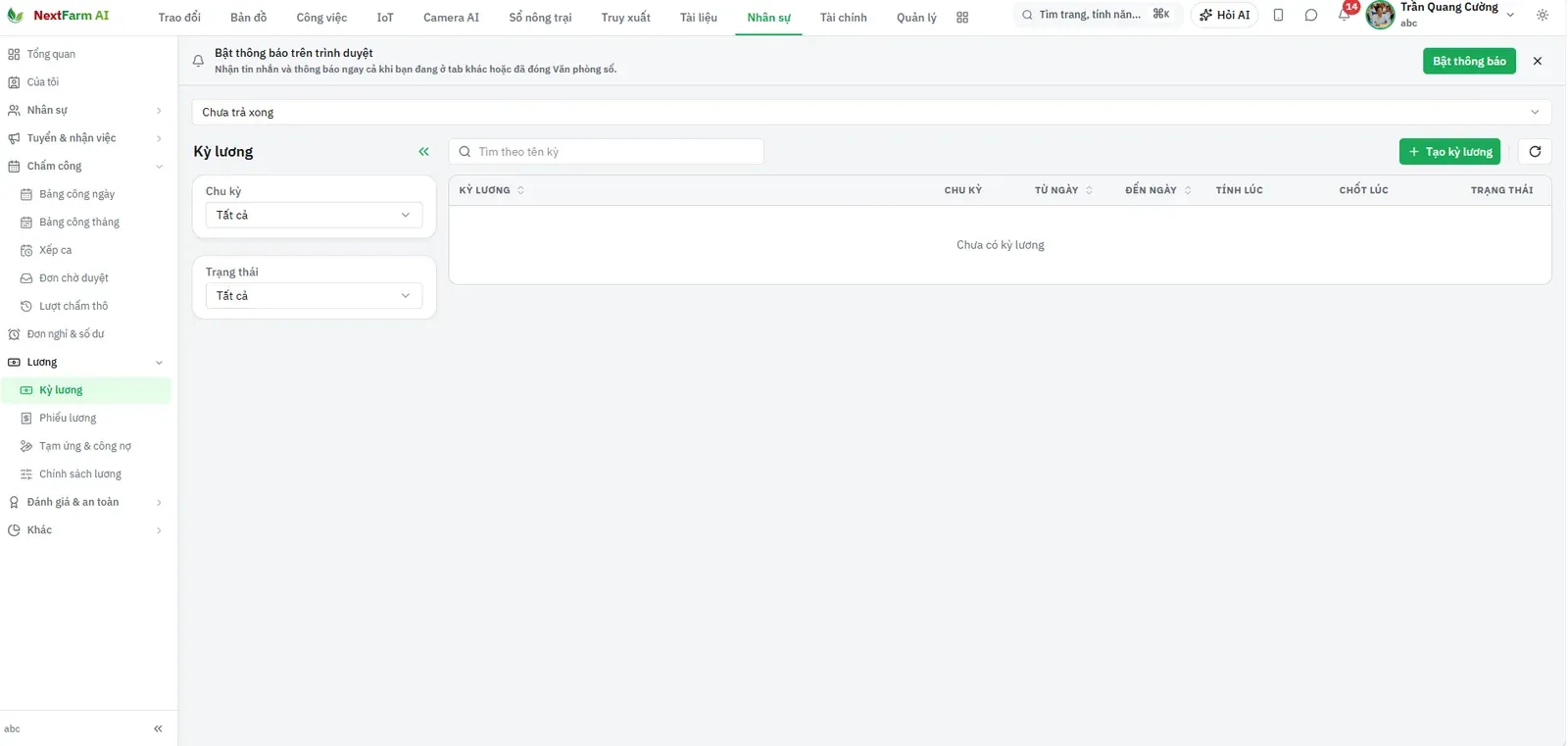Open Xếp ca page
This screenshot has width=1568, height=746.
click(86, 250)
